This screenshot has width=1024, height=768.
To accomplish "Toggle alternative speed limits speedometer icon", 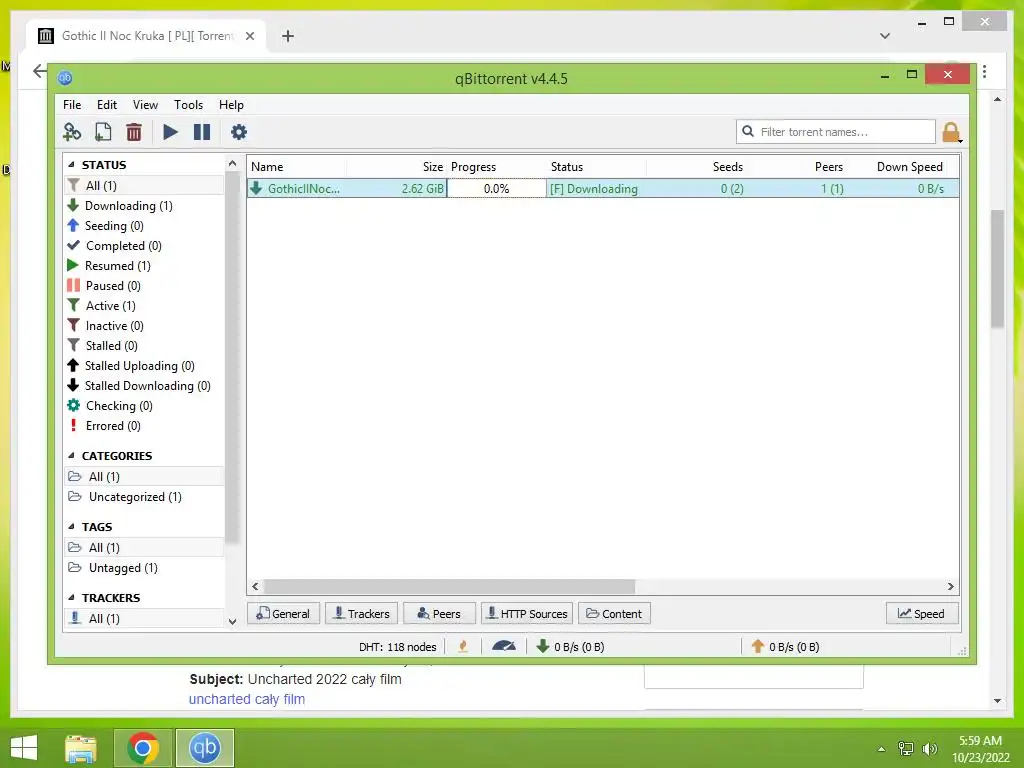I will pyautogui.click(x=504, y=646).
